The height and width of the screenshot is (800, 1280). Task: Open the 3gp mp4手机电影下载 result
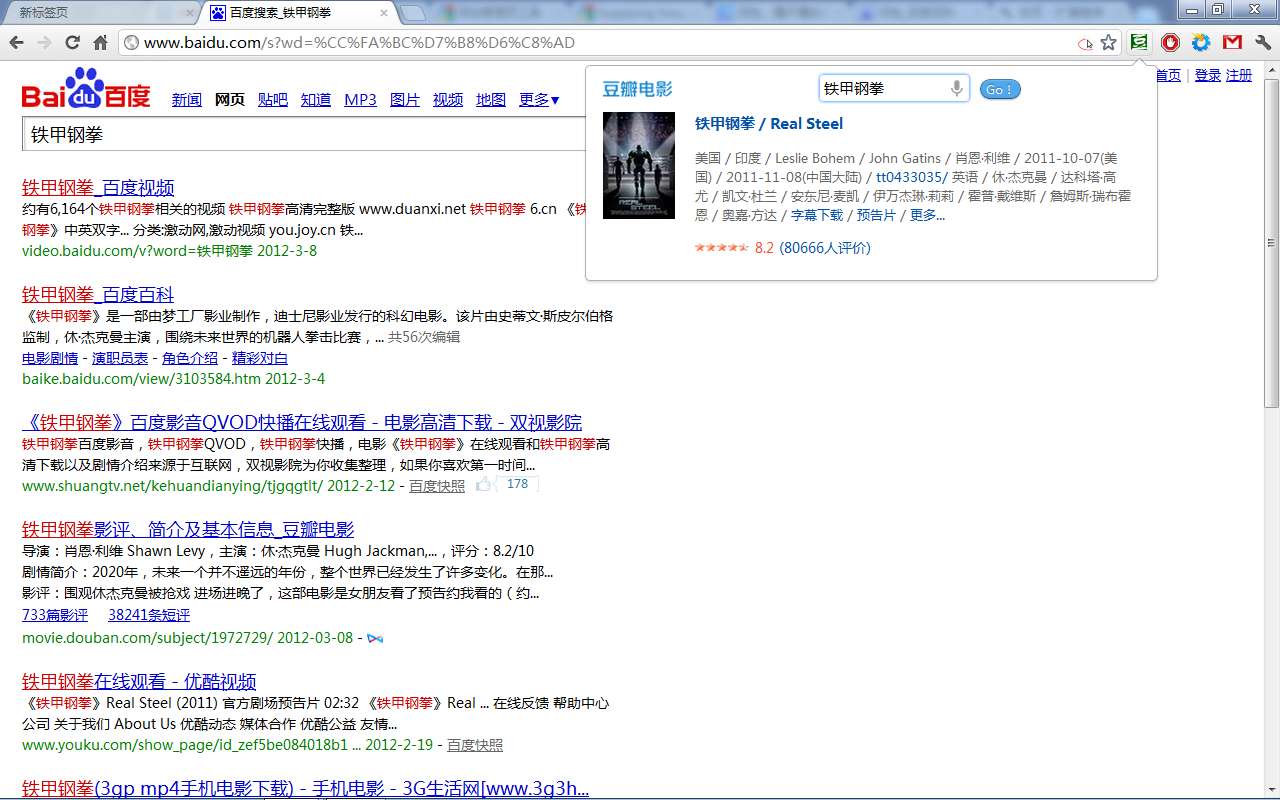click(x=305, y=788)
